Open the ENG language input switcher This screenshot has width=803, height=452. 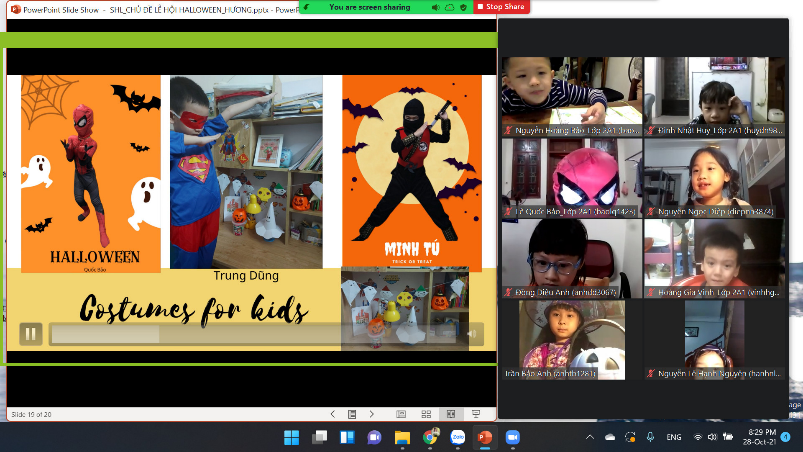pos(674,437)
